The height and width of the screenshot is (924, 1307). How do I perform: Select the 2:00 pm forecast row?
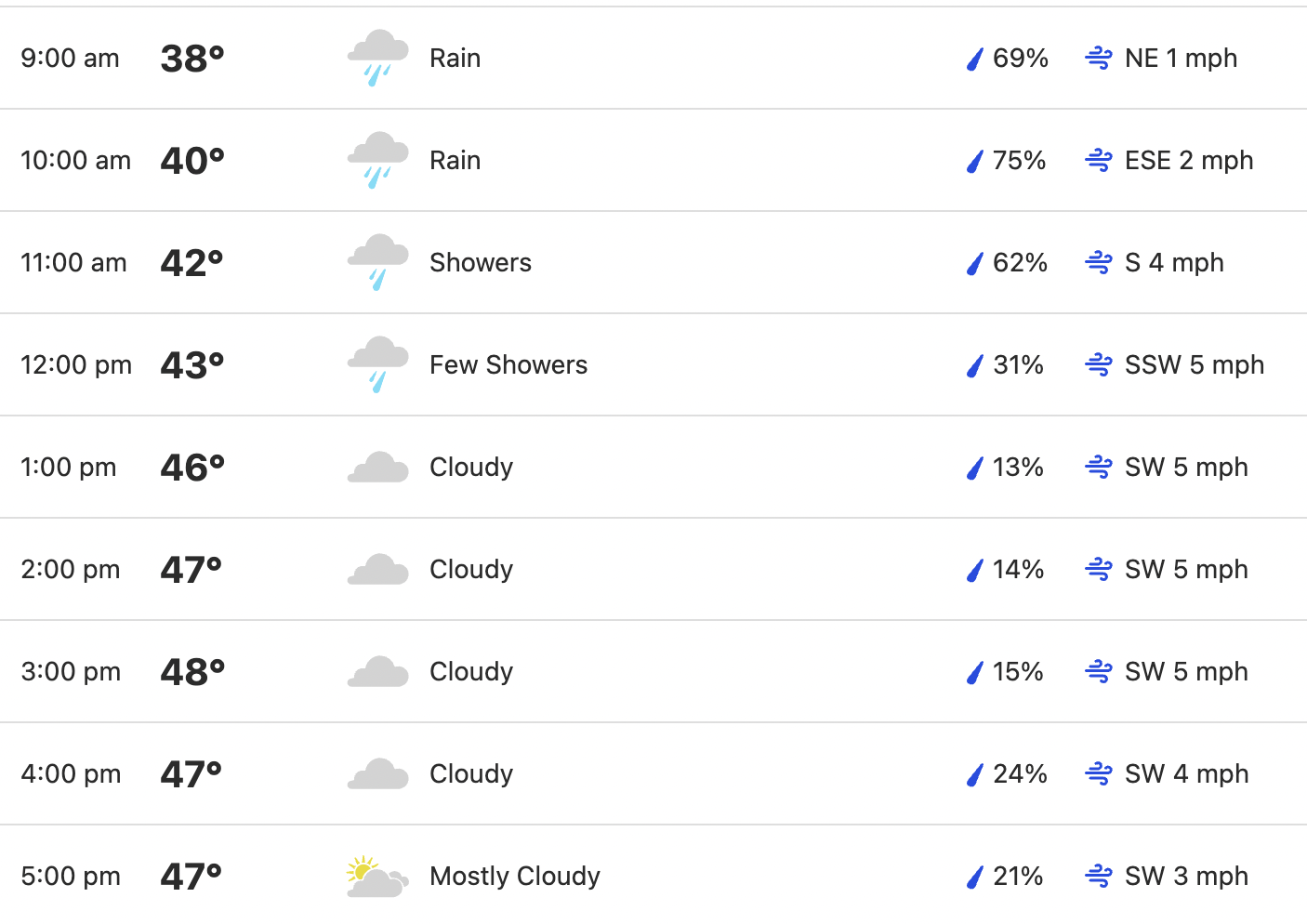coord(653,569)
